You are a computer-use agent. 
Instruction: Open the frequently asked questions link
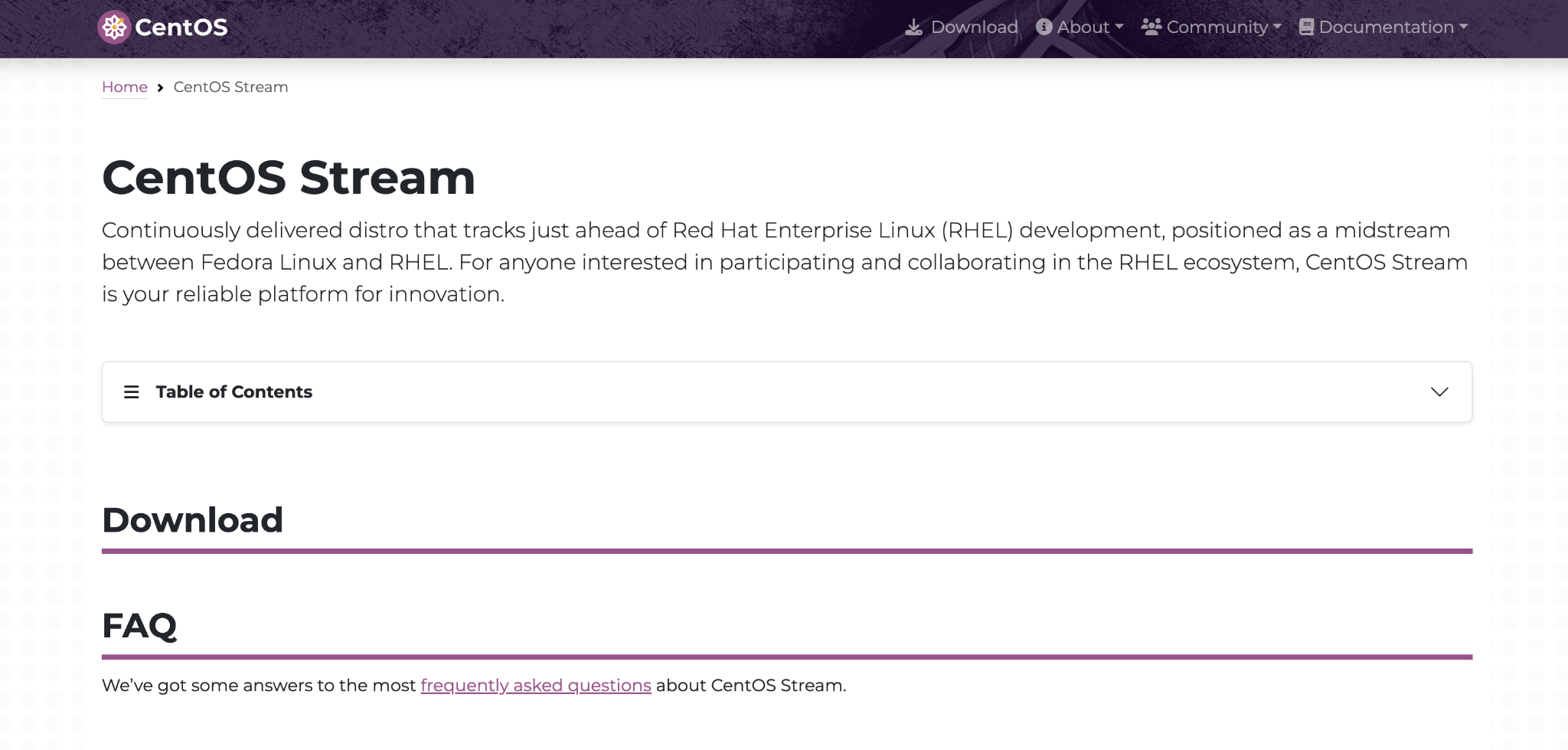[x=536, y=686]
